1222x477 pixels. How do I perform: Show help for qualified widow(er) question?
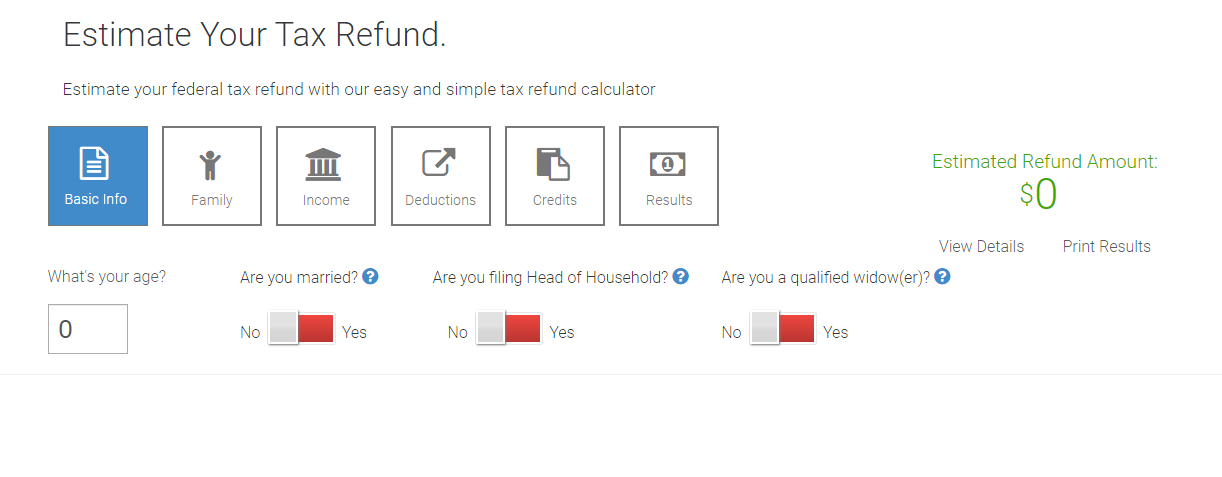coord(942,277)
